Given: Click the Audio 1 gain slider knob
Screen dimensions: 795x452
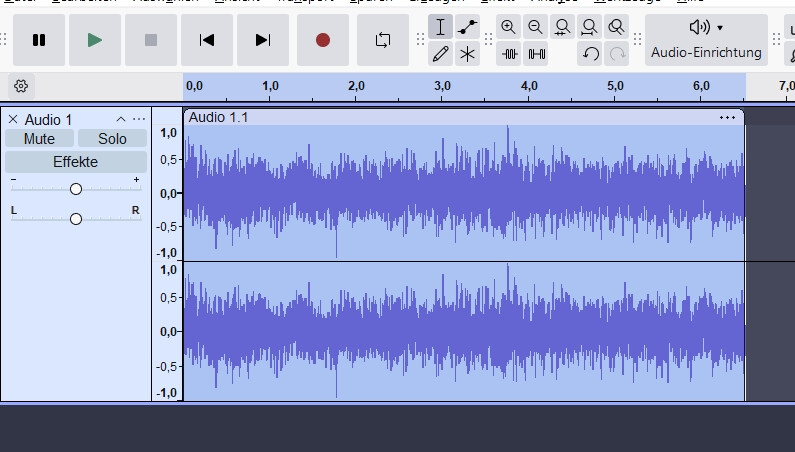Looking at the screenshot, I should (76, 189).
